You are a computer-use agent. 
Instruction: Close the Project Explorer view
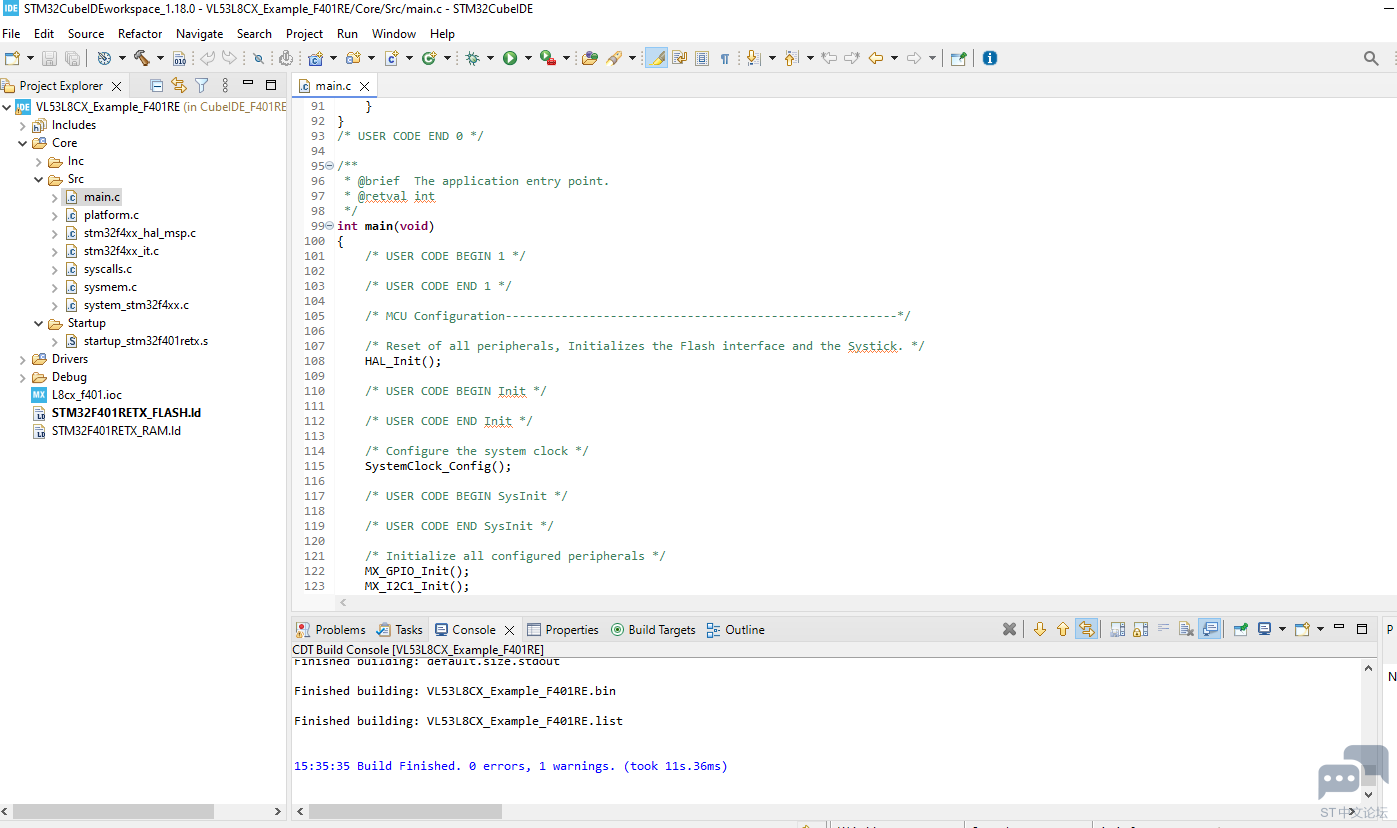pyautogui.click(x=116, y=86)
